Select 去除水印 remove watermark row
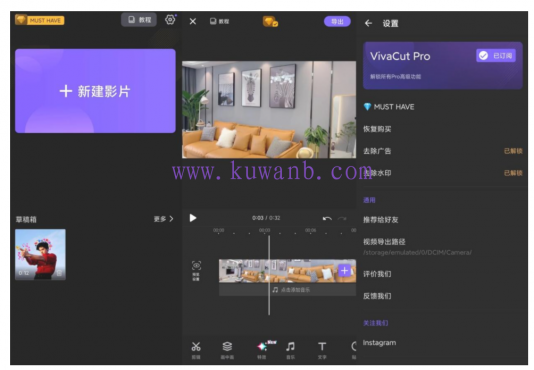This screenshot has width=534, height=370. click(442, 173)
